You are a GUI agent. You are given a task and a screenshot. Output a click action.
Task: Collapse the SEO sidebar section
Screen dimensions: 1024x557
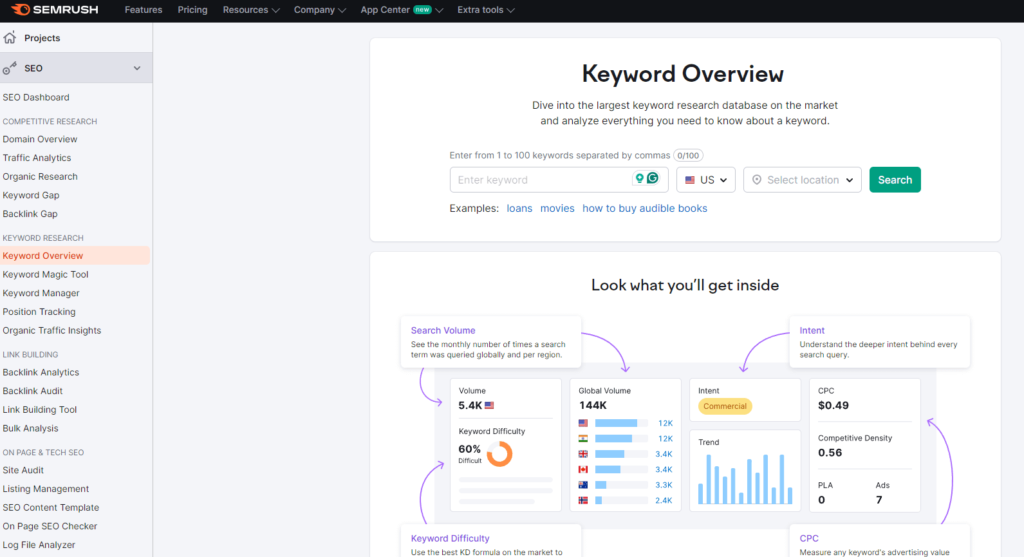coord(136,68)
